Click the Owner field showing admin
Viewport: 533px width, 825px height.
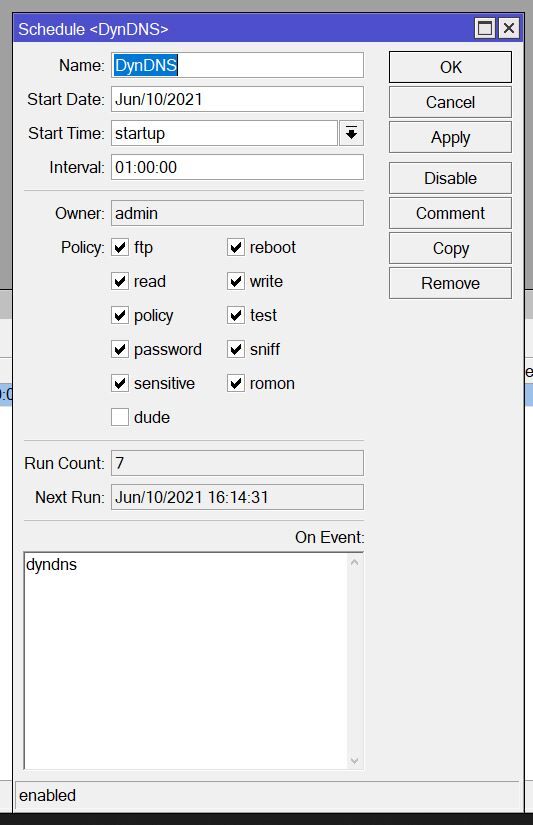(x=237, y=213)
